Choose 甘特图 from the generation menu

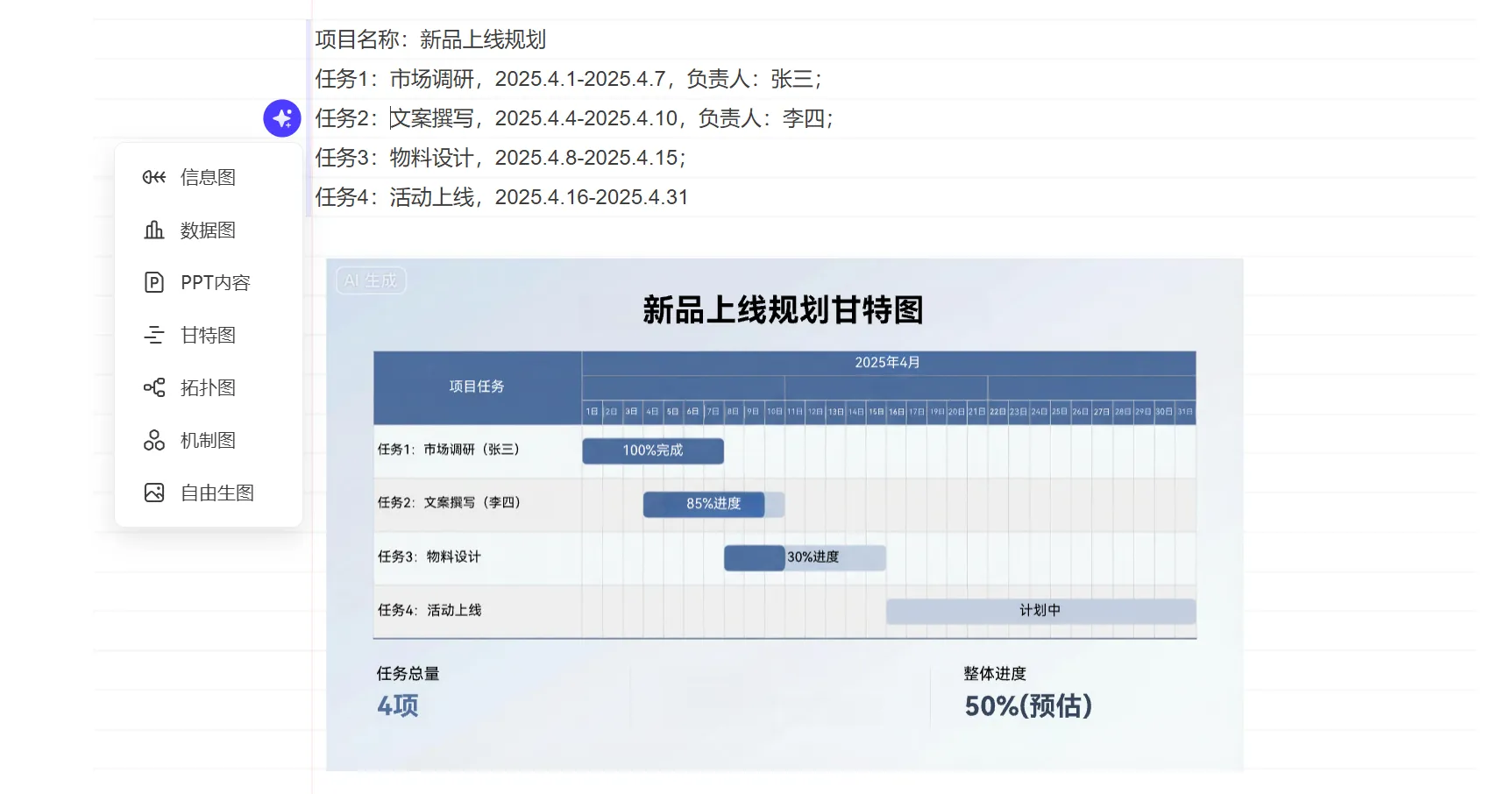[x=208, y=335]
